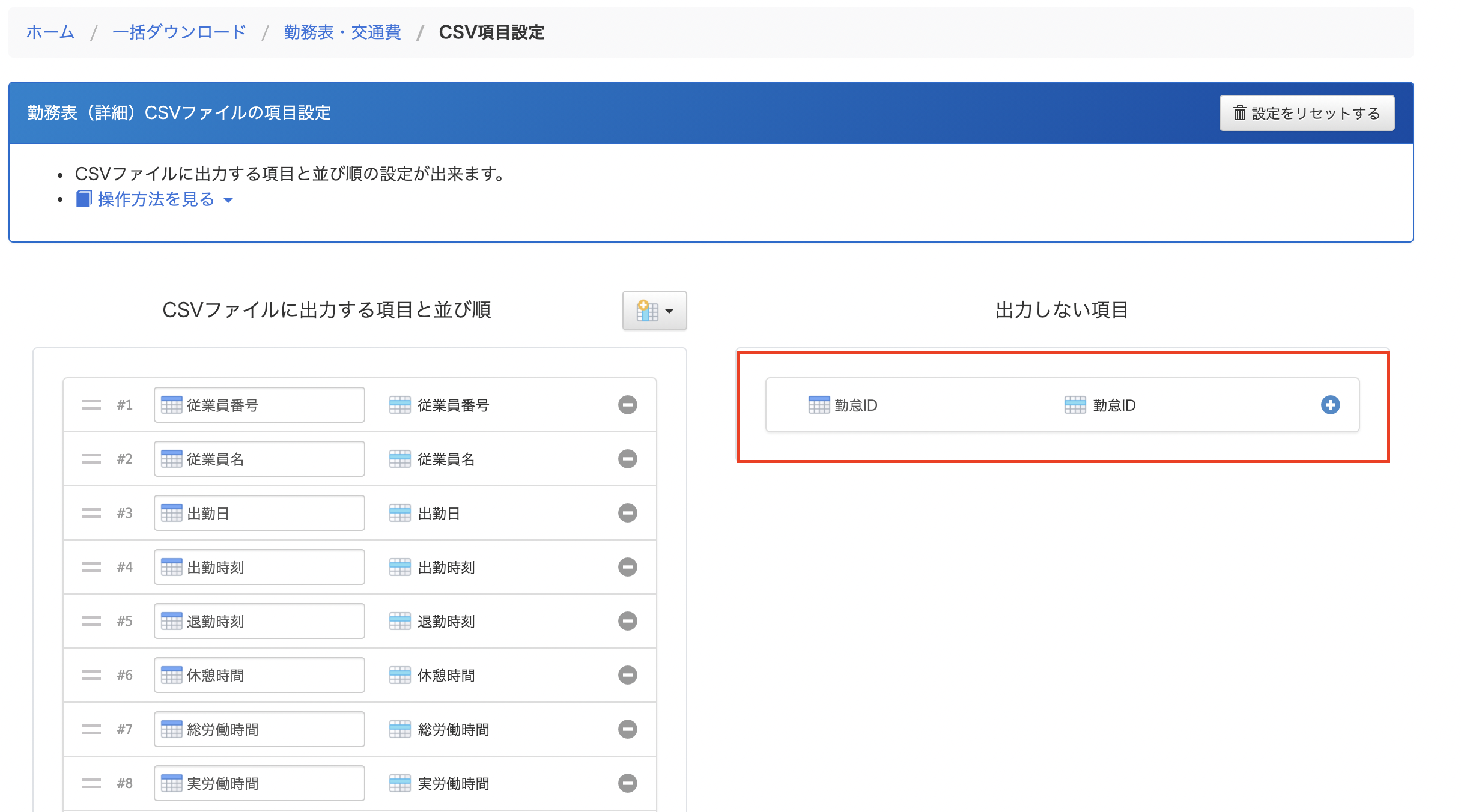Expand 操作方法を見る instructions
This screenshot has width=1461, height=812.
click(x=156, y=199)
